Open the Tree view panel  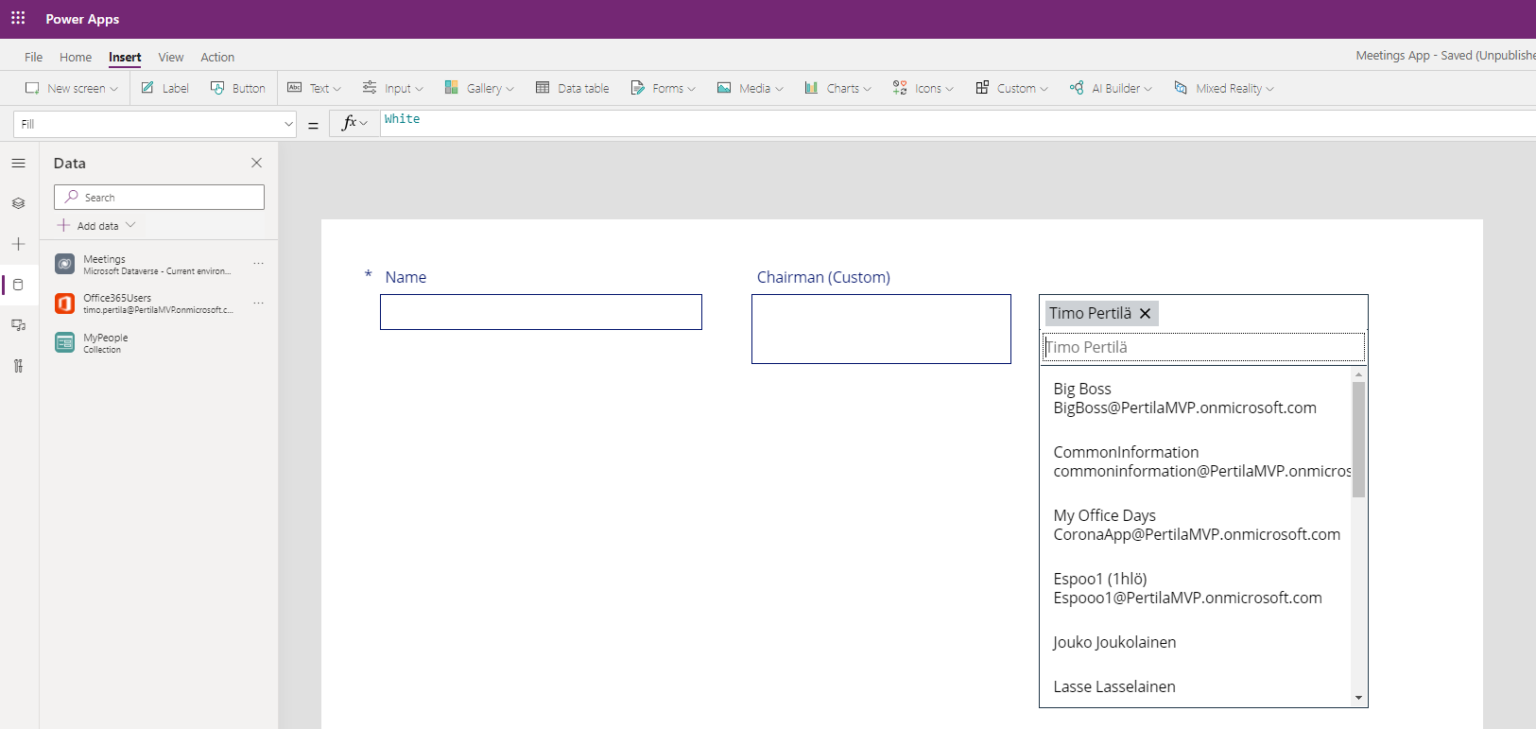tap(18, 203)
